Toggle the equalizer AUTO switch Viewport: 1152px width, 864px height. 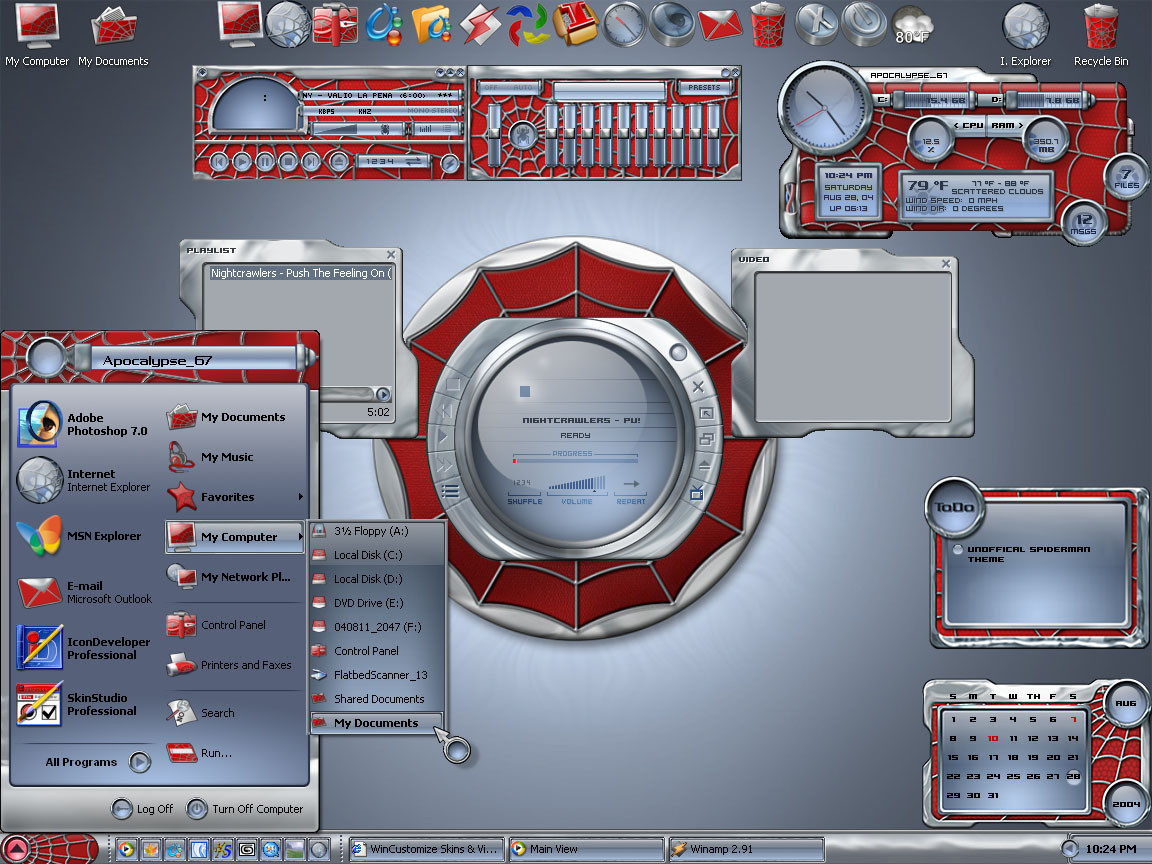pyautogui.click(x=523, y=87)
